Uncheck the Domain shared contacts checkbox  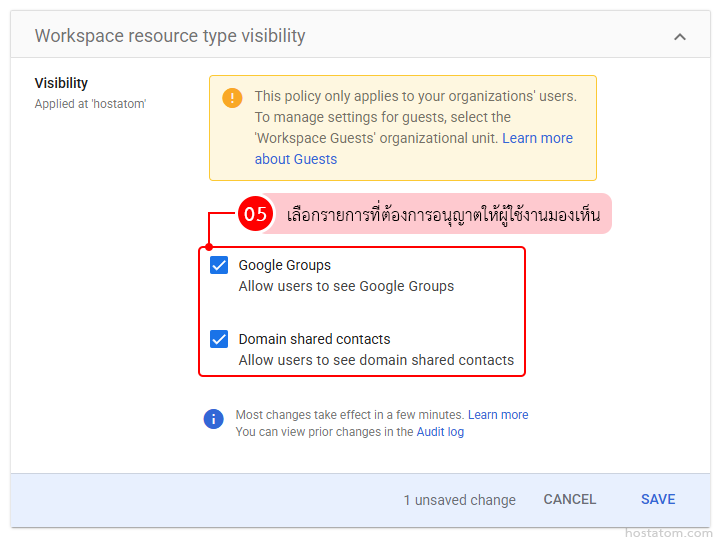coord(219,339)
